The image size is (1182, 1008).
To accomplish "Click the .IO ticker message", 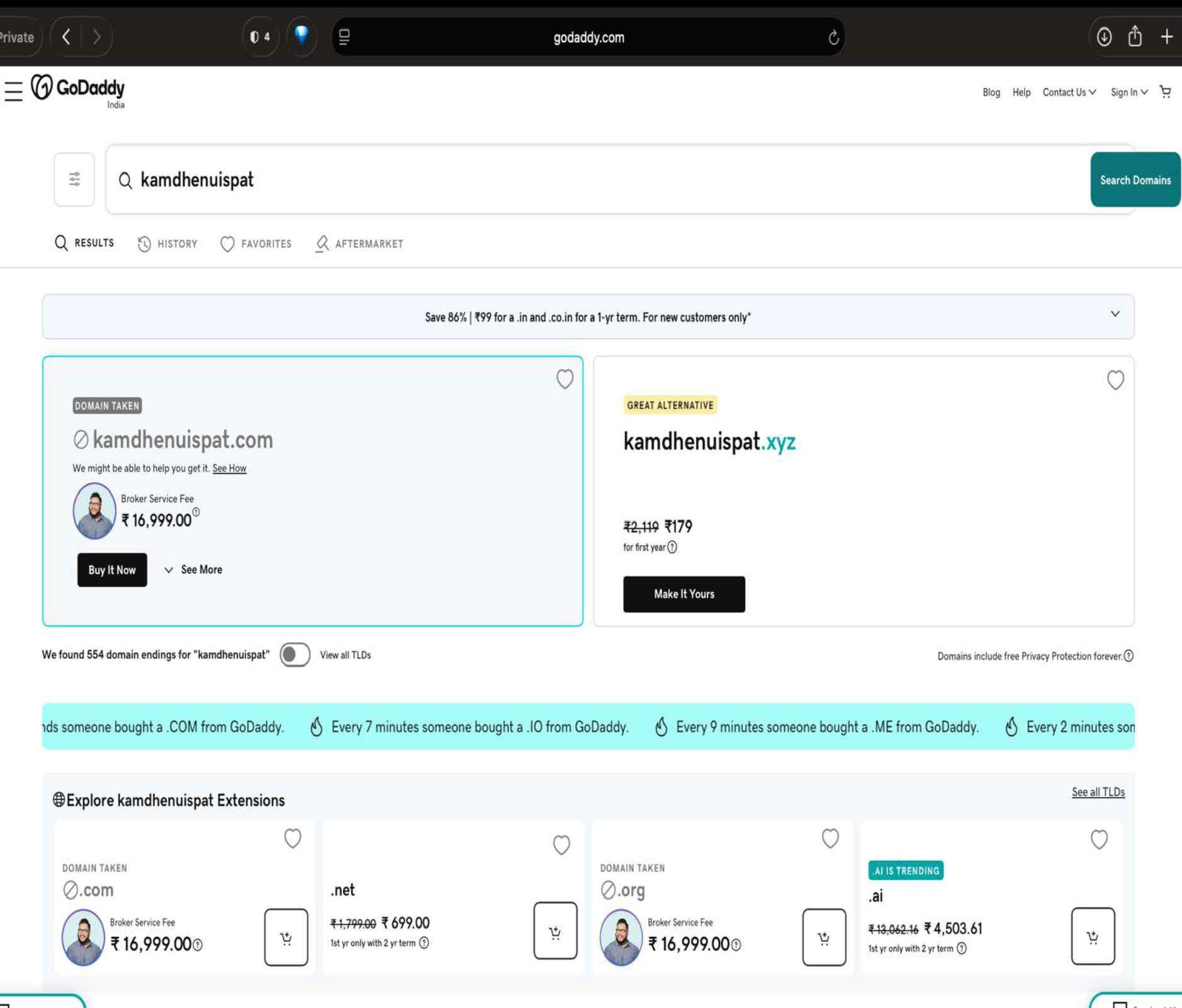I will point(470,727).
